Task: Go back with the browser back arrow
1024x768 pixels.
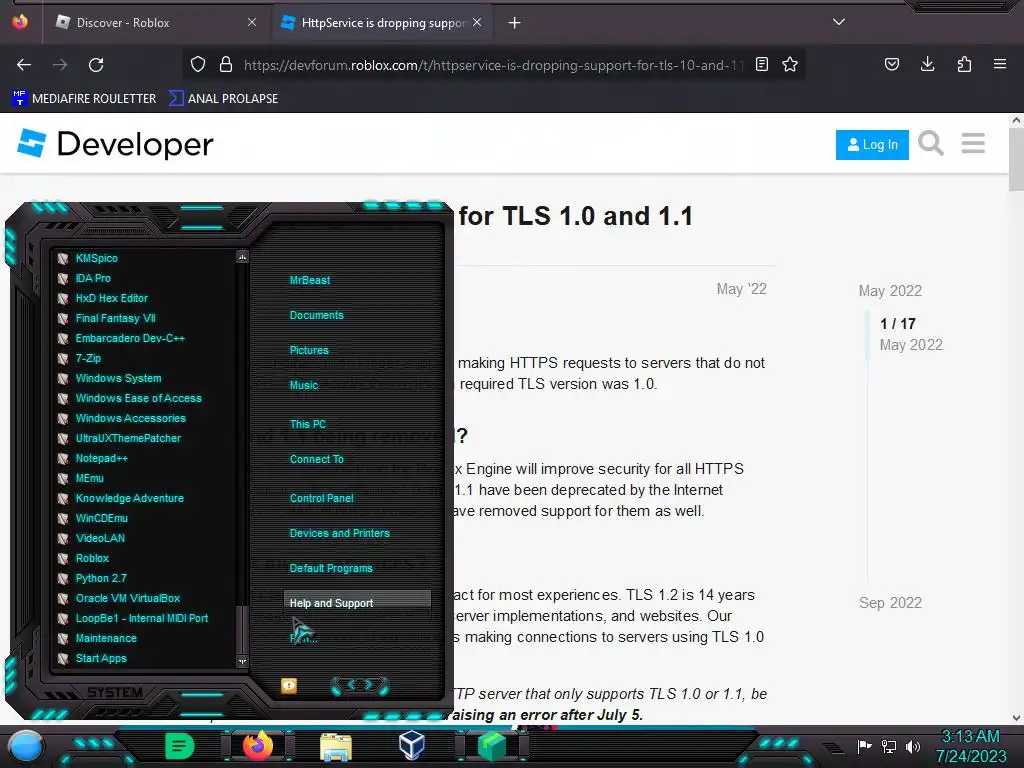Action: pos(24,65)
